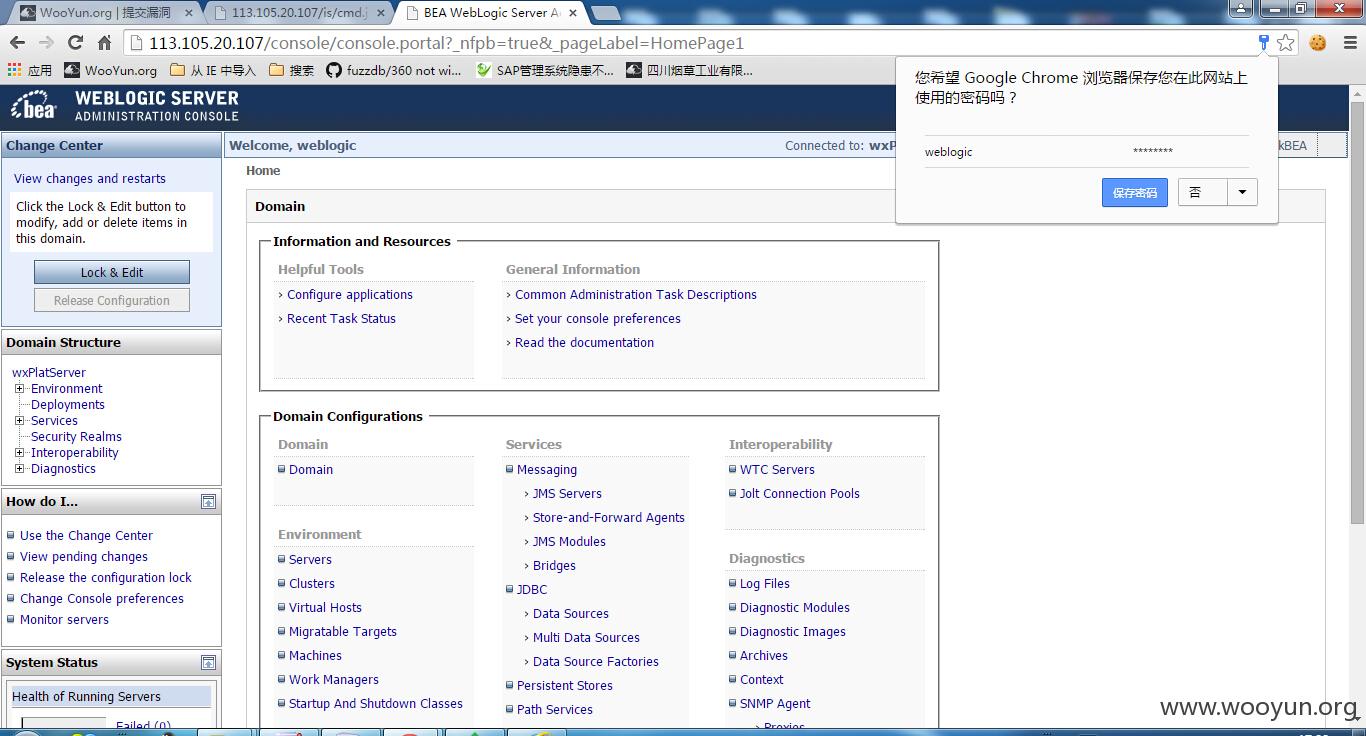The height and width of the screenshot is (736, 1366).
Task: Toggle the System Status panel collapse icon
Action: point(208,663)
